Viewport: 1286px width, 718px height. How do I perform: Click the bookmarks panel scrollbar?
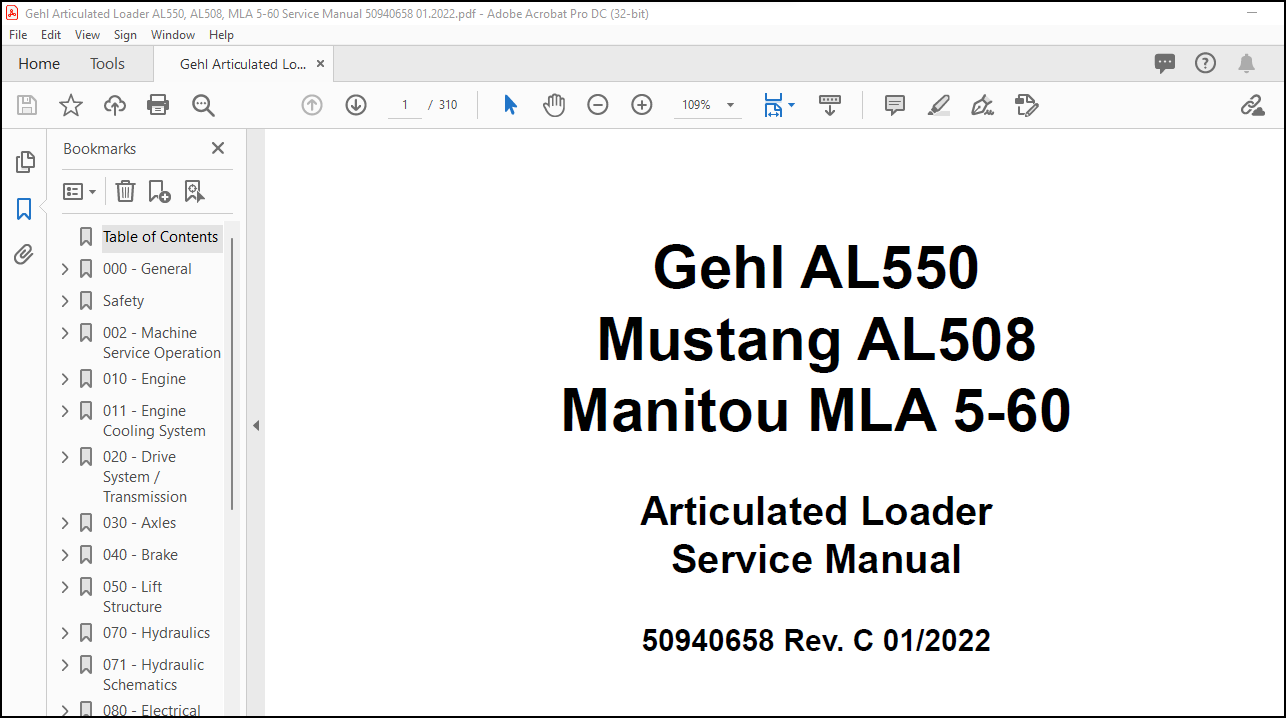pos(233,373)
